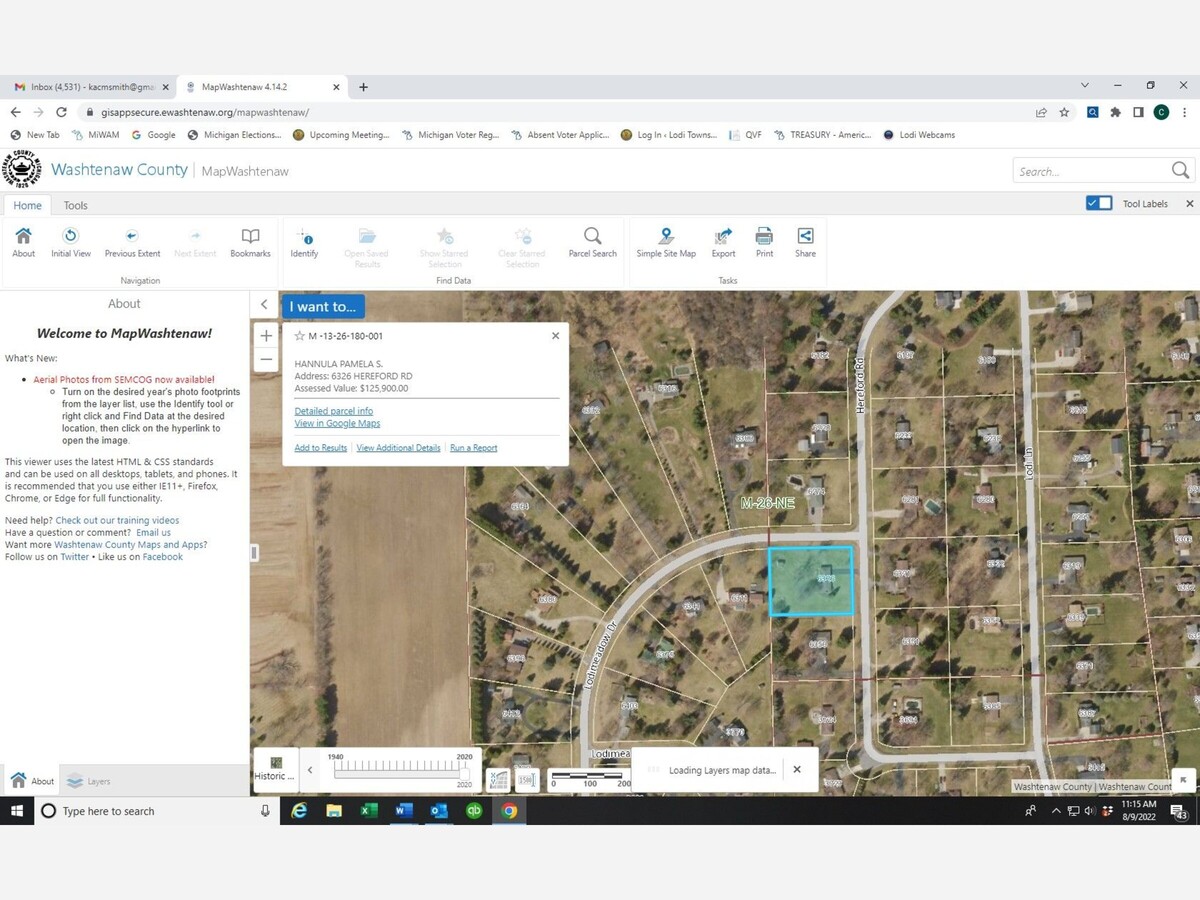Star the parcel M-13-26-180-001
The image size is (1200, 900).
299,336
